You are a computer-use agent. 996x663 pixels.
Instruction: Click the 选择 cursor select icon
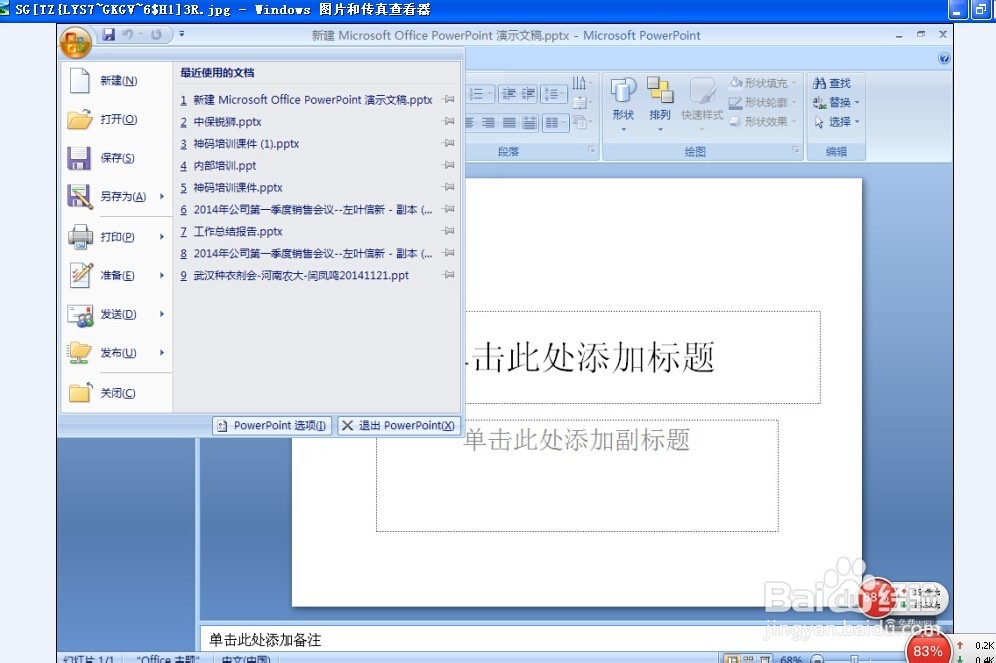pyautogui.click(x=819, y=121)
